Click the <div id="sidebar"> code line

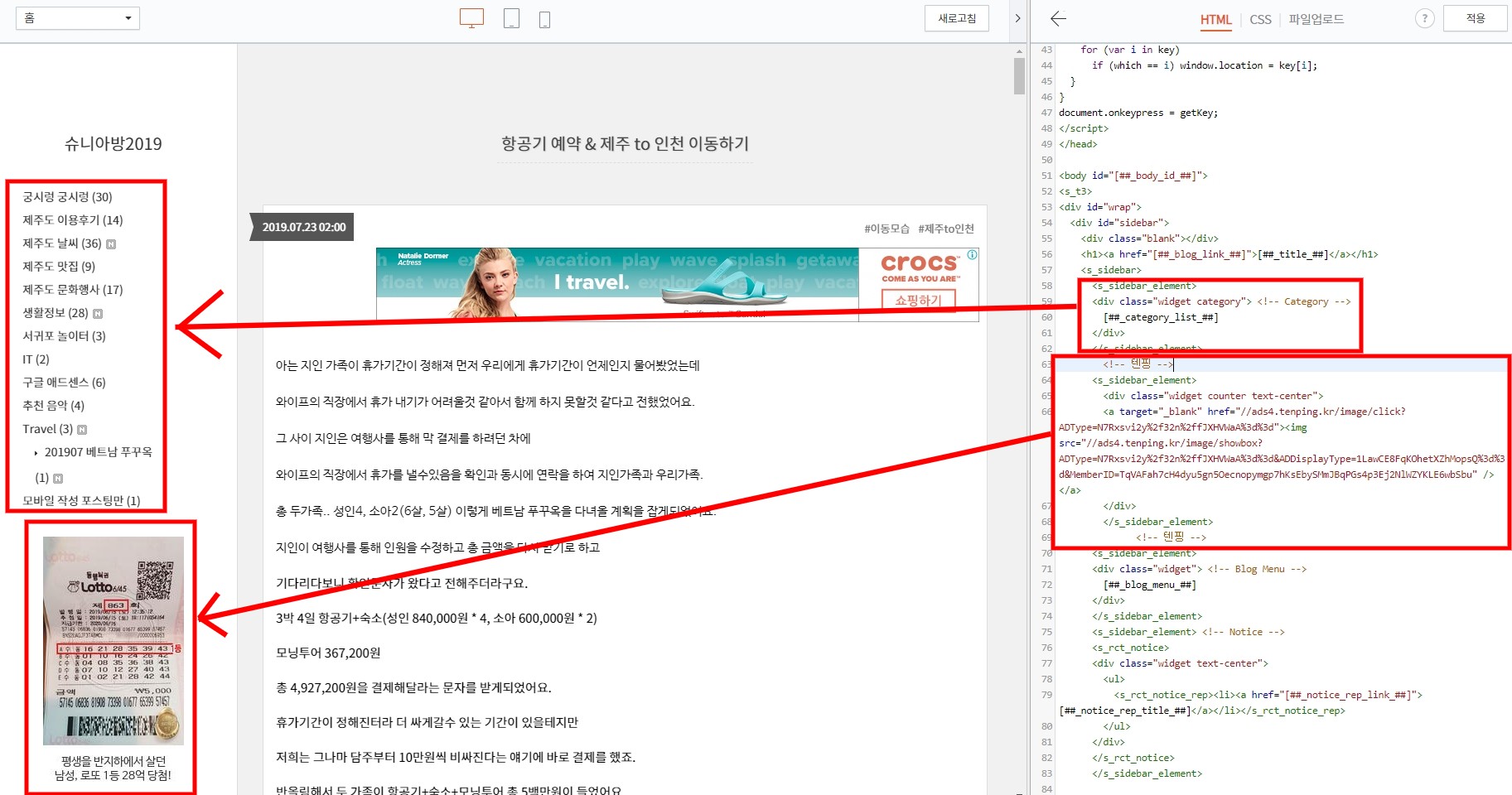pos(1118,223)
